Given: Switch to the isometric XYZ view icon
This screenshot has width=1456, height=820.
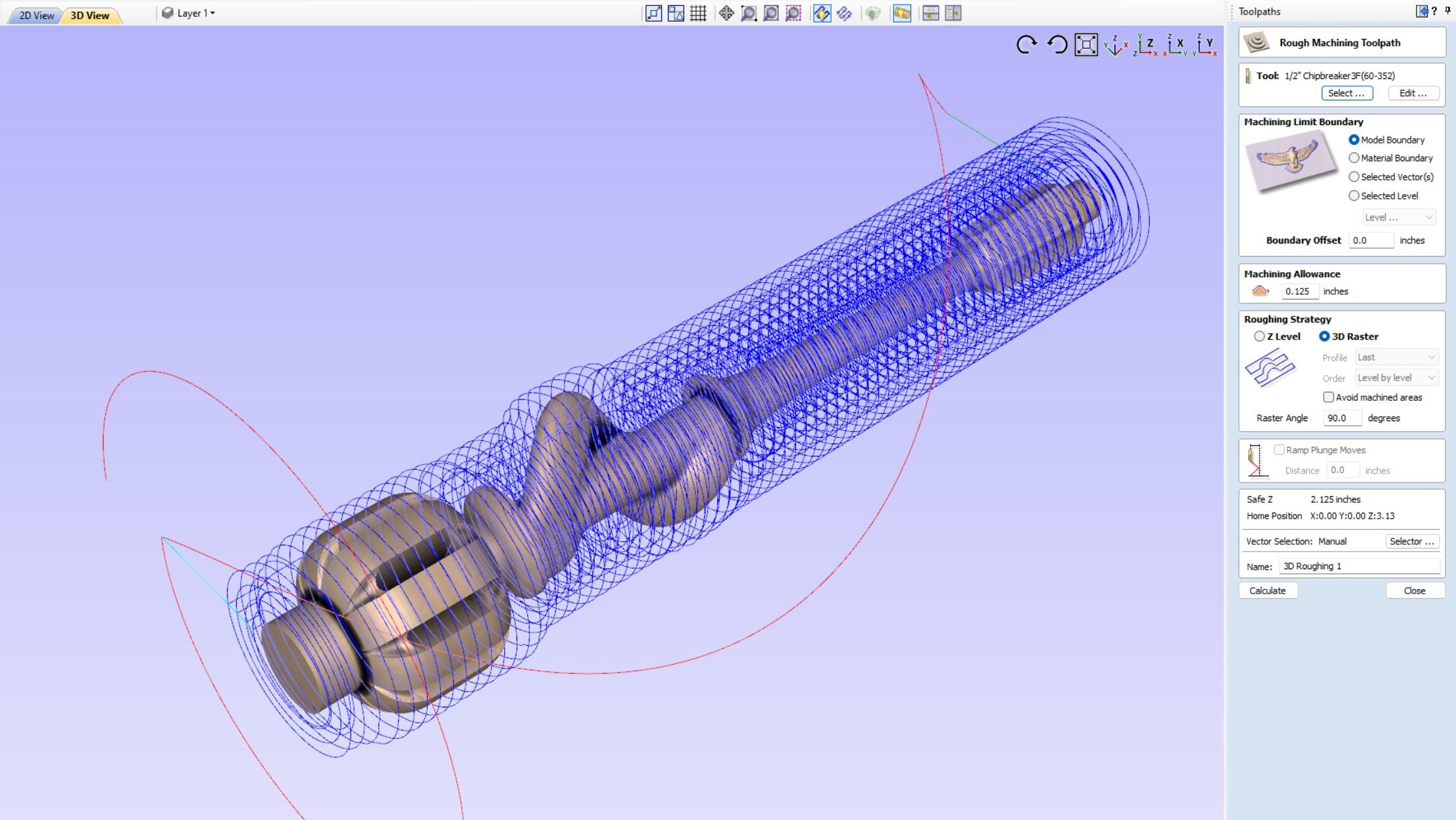Looking at the screenshot, I should pyautogui.click(x=1116, y=45).
